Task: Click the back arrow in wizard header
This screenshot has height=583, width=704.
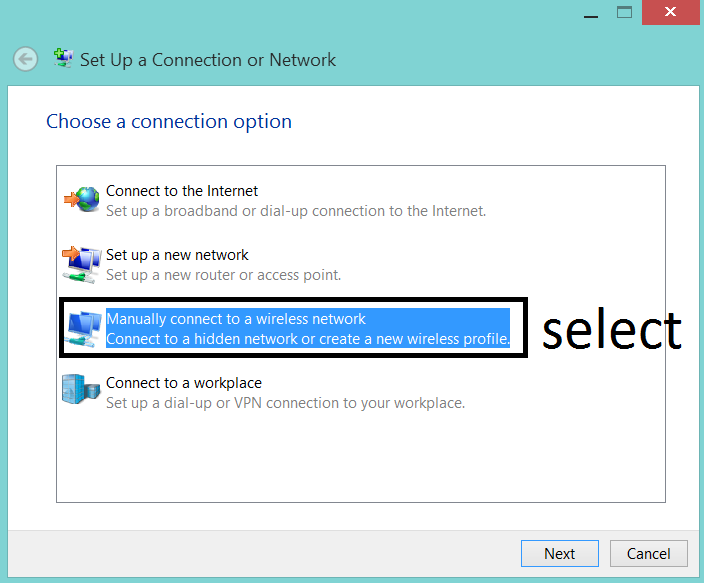Action: pos(25,59)
